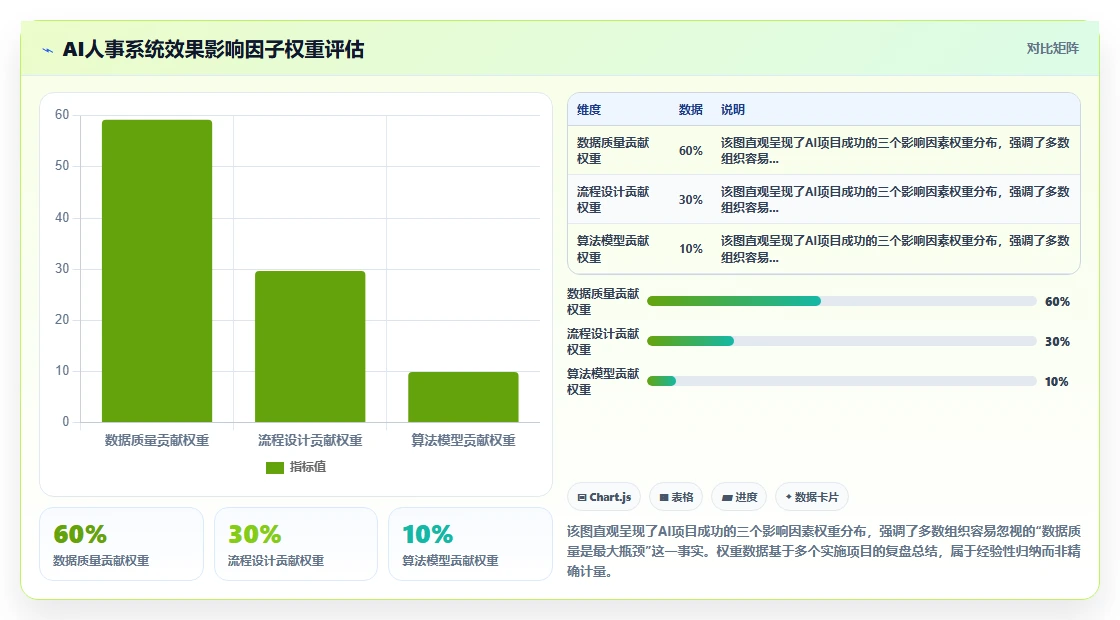The height and width of the screenshot is (620, 1120).
Task: Click the 60% progress bar for 数据质量贡献权重
Action: [841, 301]
